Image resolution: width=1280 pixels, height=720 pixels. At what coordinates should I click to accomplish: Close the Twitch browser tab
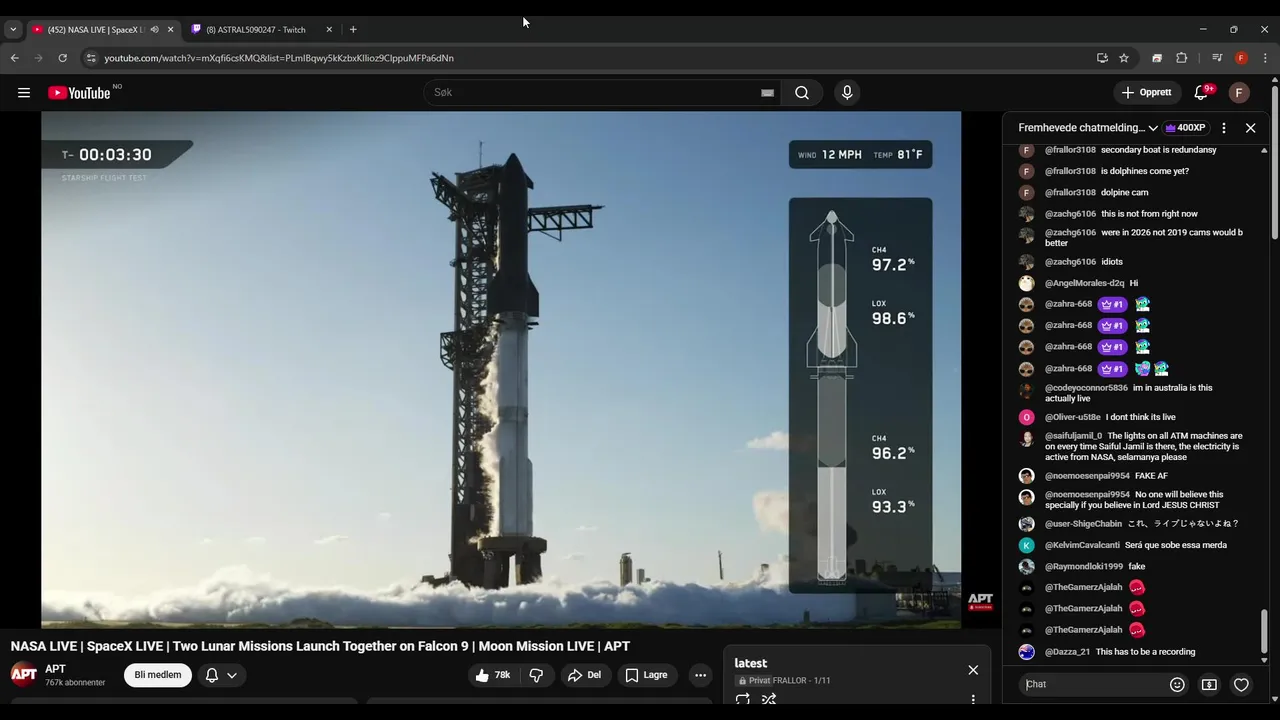[x=329, y=30]
